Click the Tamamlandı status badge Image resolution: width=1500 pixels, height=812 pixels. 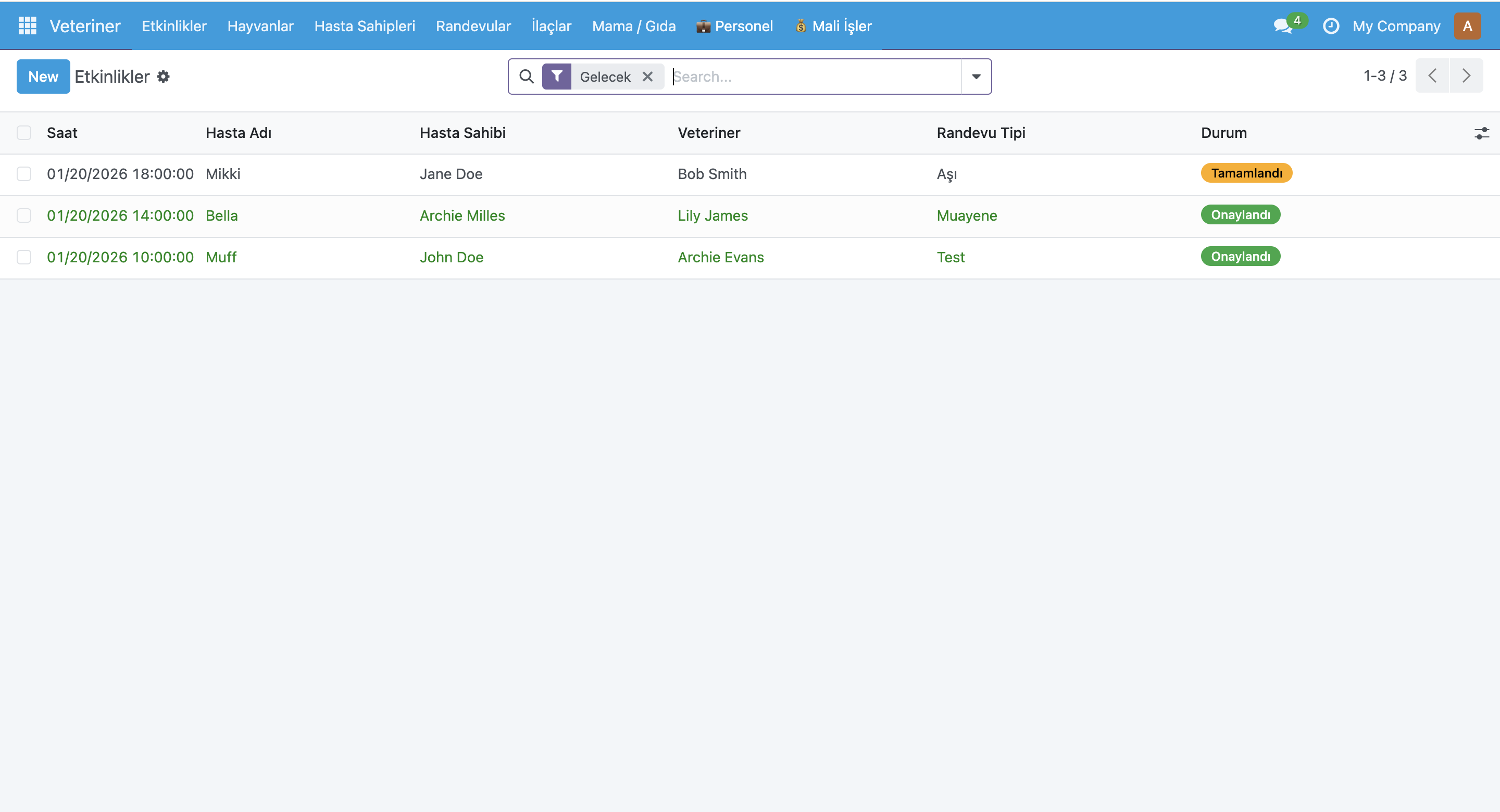coord(1246,173)
